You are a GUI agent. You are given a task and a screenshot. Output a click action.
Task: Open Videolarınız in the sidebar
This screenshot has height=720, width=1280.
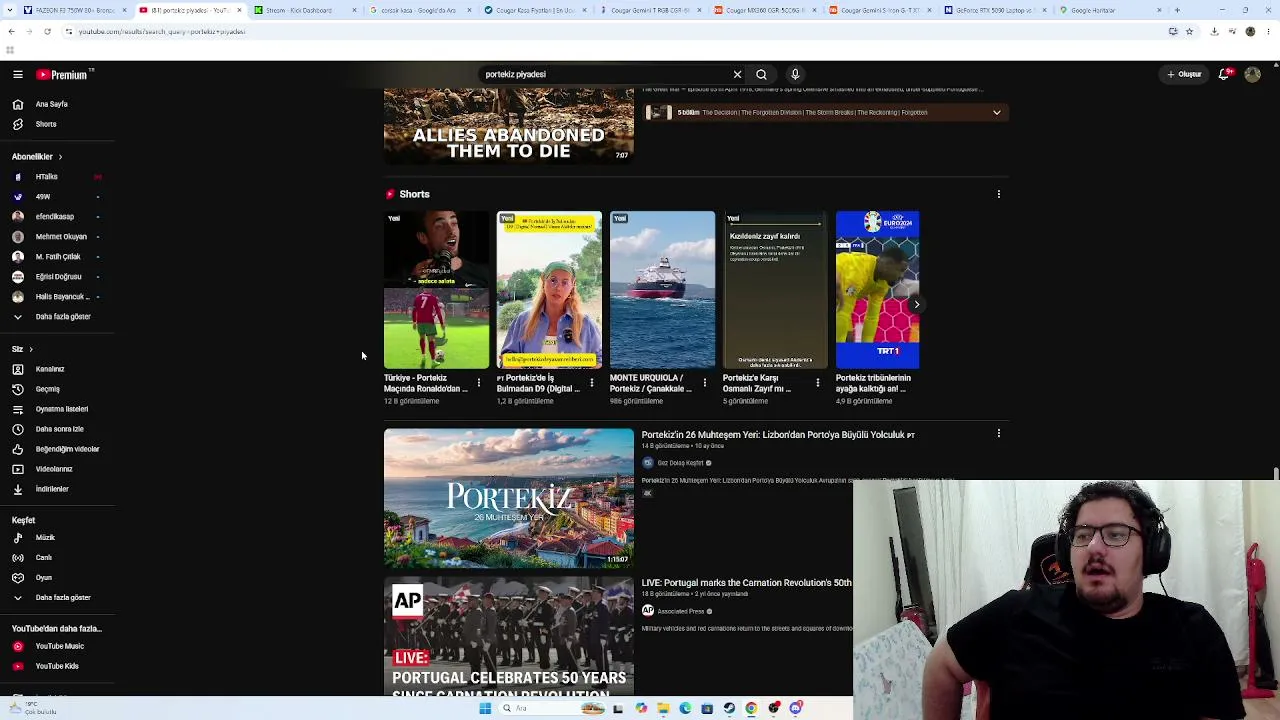pos(56,469)
